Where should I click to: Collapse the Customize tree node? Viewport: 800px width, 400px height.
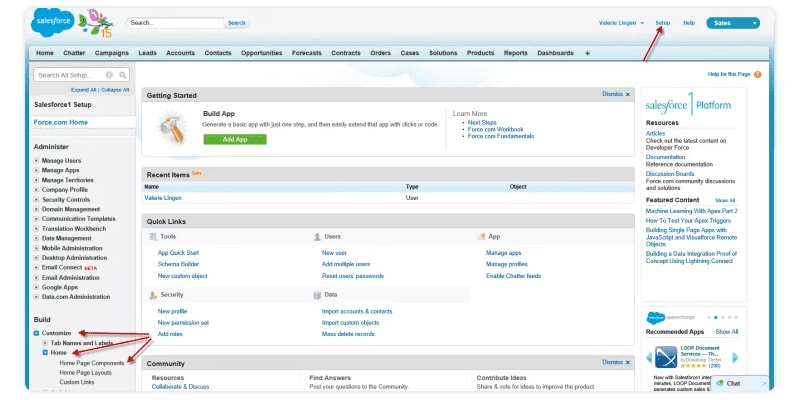pos(36,333)
